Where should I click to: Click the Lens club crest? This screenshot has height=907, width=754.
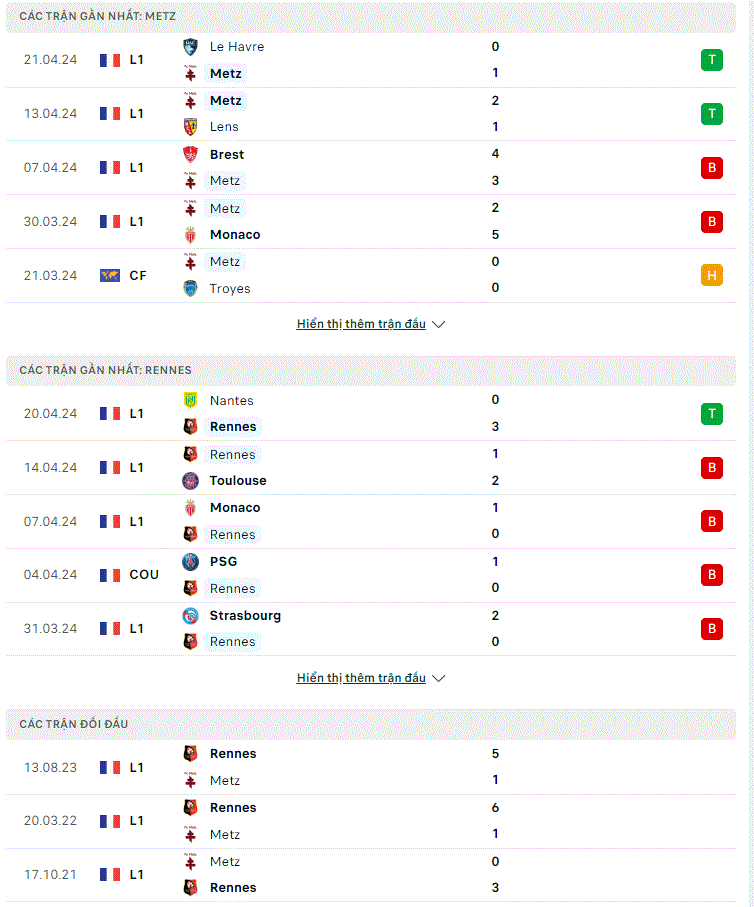[x=190, y=127]
